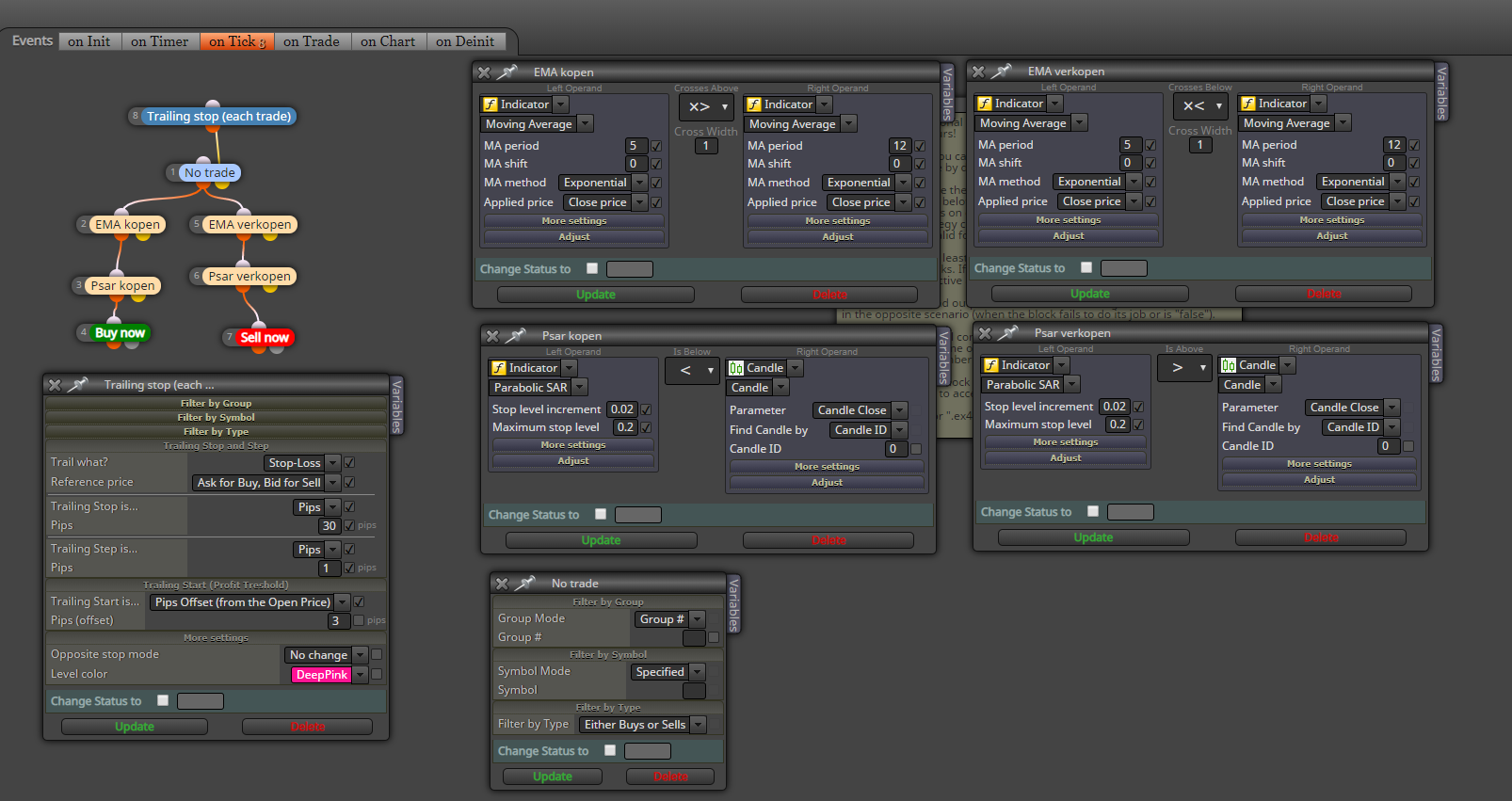
Task: Toggle the Trail what checkbox
Action: coord(349,462)
